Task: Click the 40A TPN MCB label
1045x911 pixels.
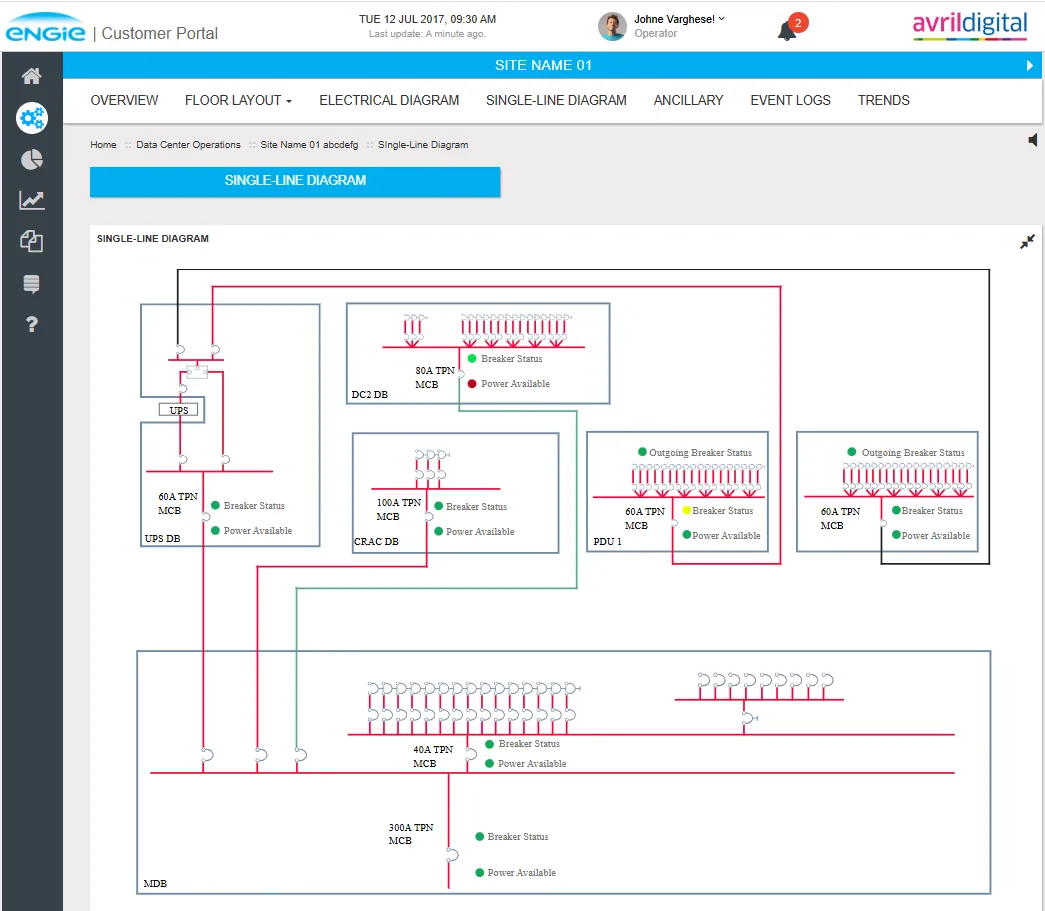Action: pyautogui.click(x=433, y=756)
